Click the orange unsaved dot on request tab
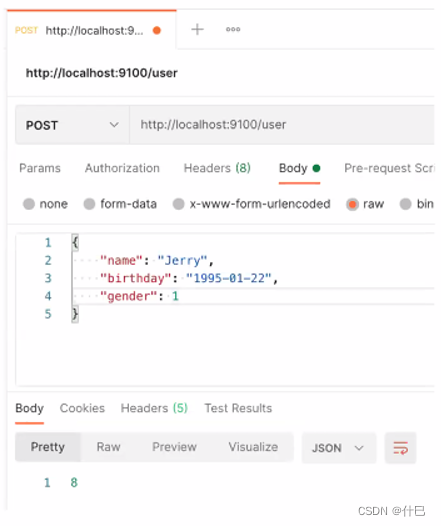 click(x=157, y=31)
